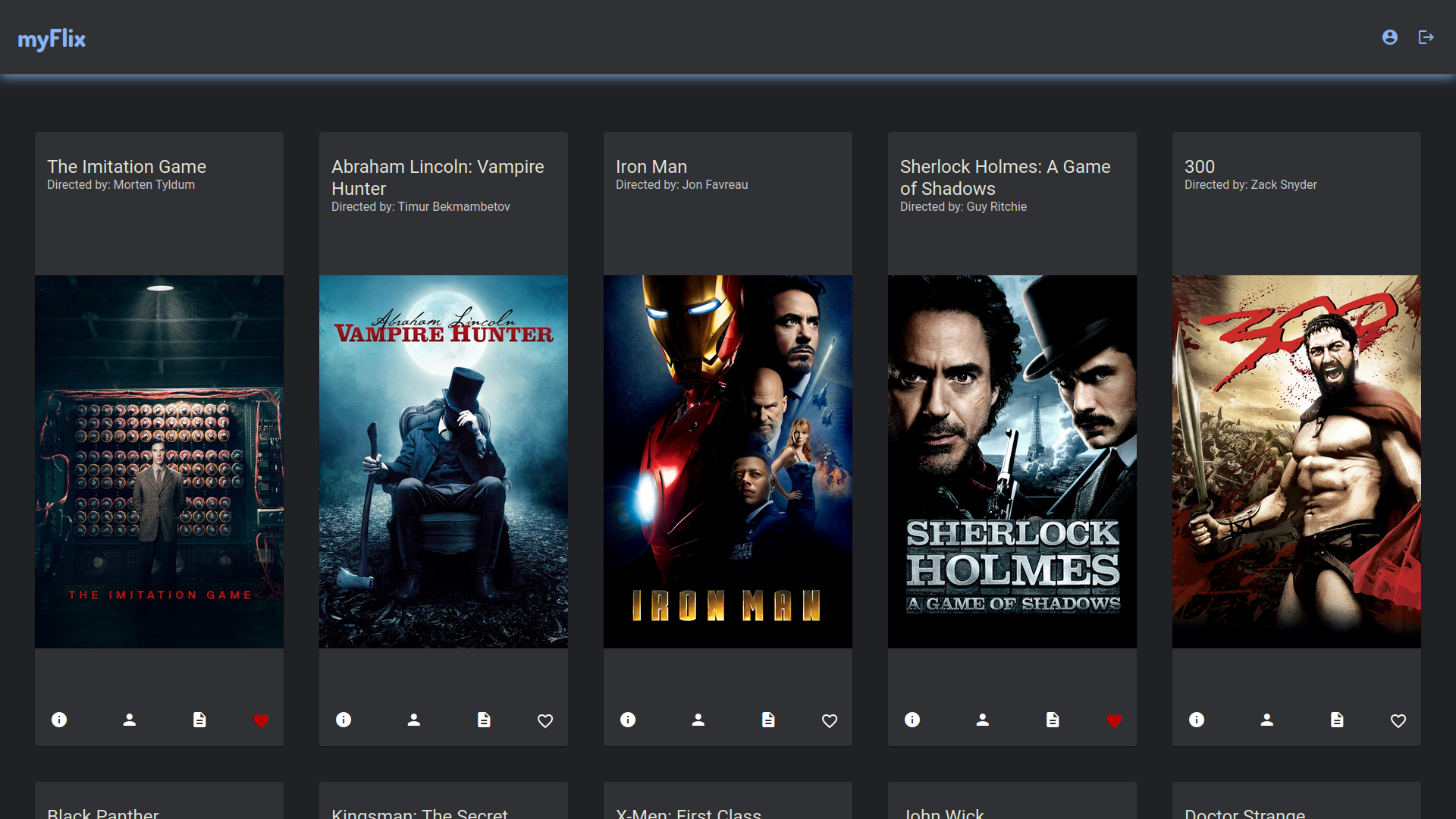Select 'Iron Man' title text

tap(651, 167)
